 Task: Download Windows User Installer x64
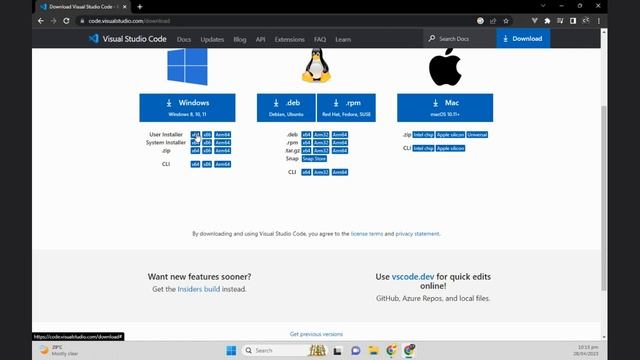(x=196, y=135)
